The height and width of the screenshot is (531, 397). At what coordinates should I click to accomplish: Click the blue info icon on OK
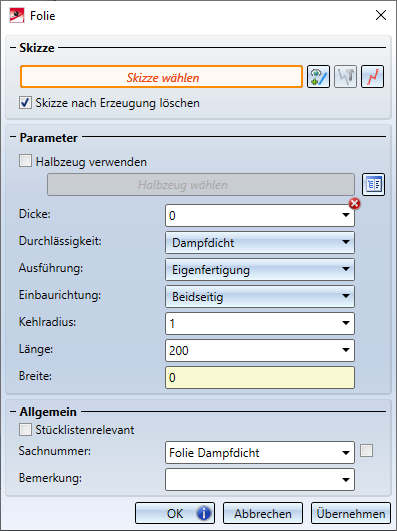(203, 513)
